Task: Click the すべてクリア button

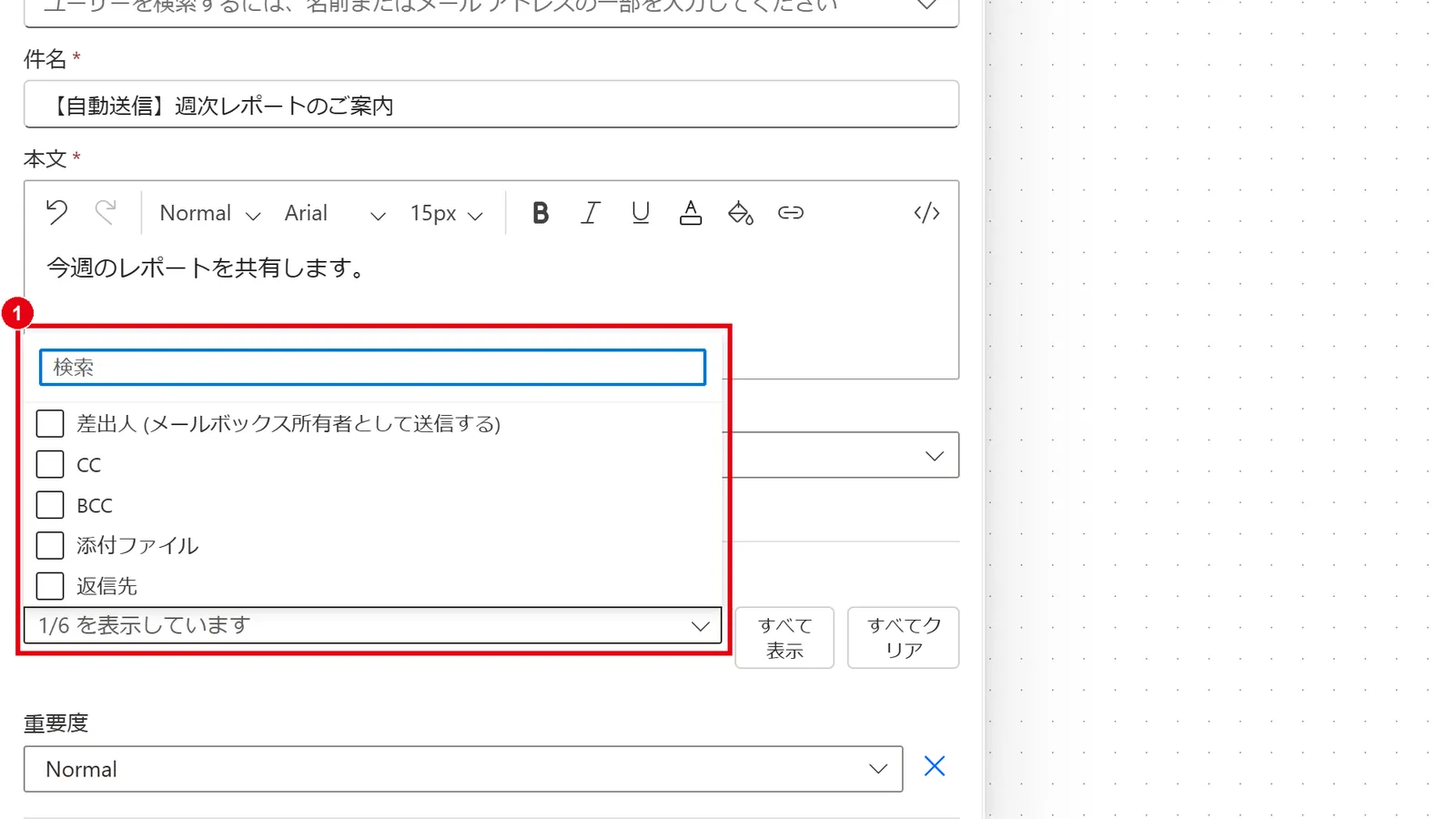Action: point(903,638)
